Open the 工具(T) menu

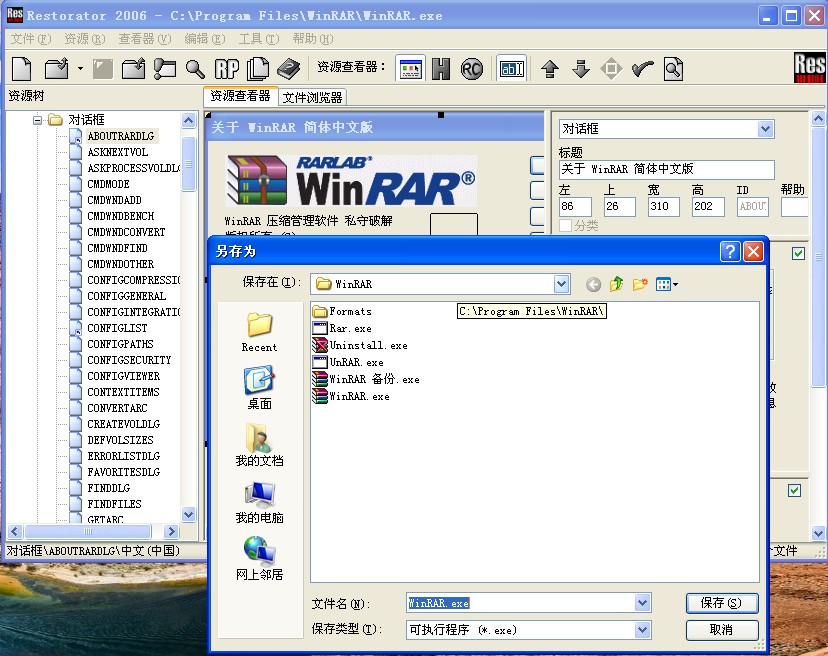[x=258, y=38]
